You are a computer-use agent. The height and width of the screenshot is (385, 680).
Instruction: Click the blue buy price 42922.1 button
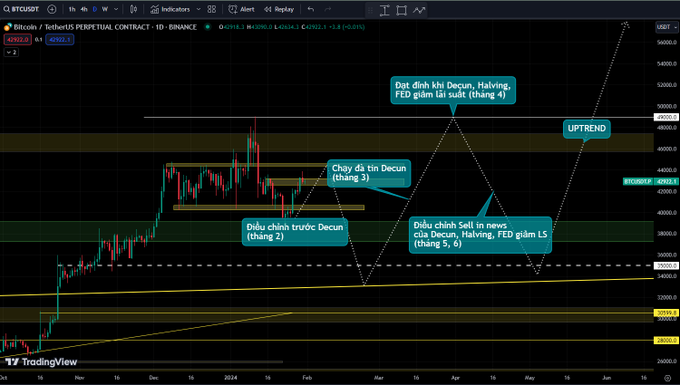coord(59,39)
